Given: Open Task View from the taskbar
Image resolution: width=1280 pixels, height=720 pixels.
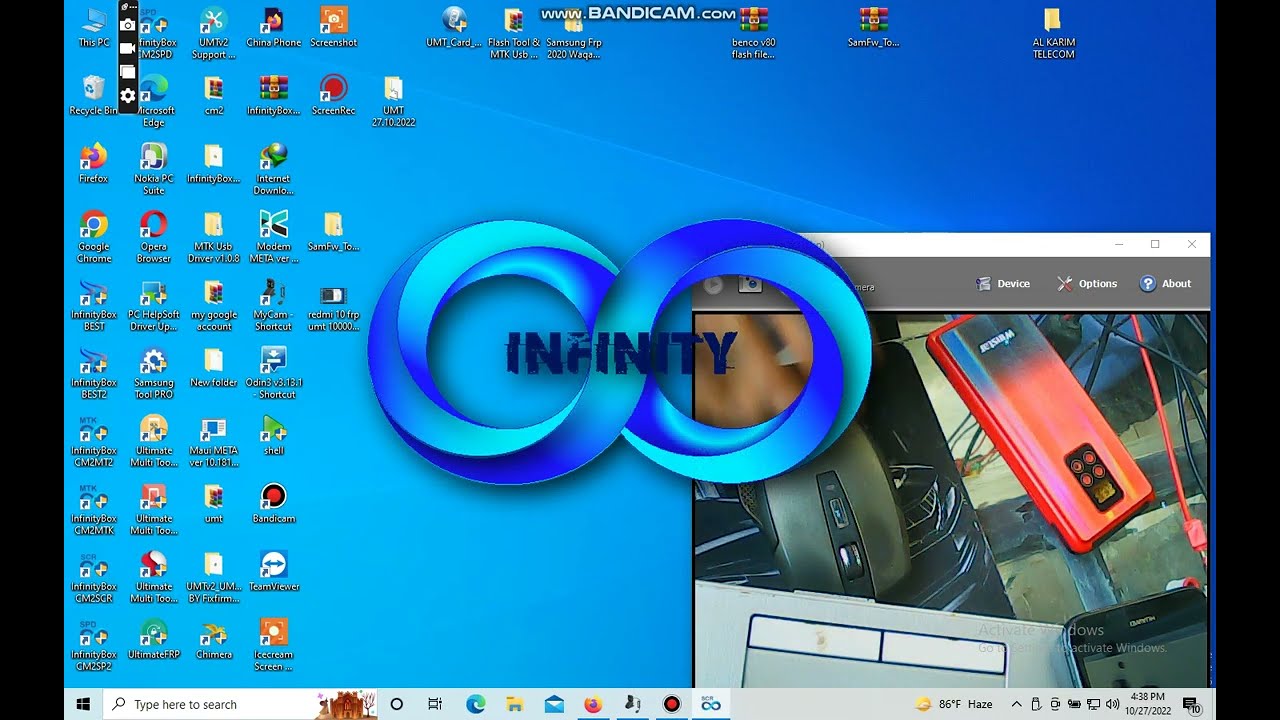Looking at the screenshot, I should 435,704.
